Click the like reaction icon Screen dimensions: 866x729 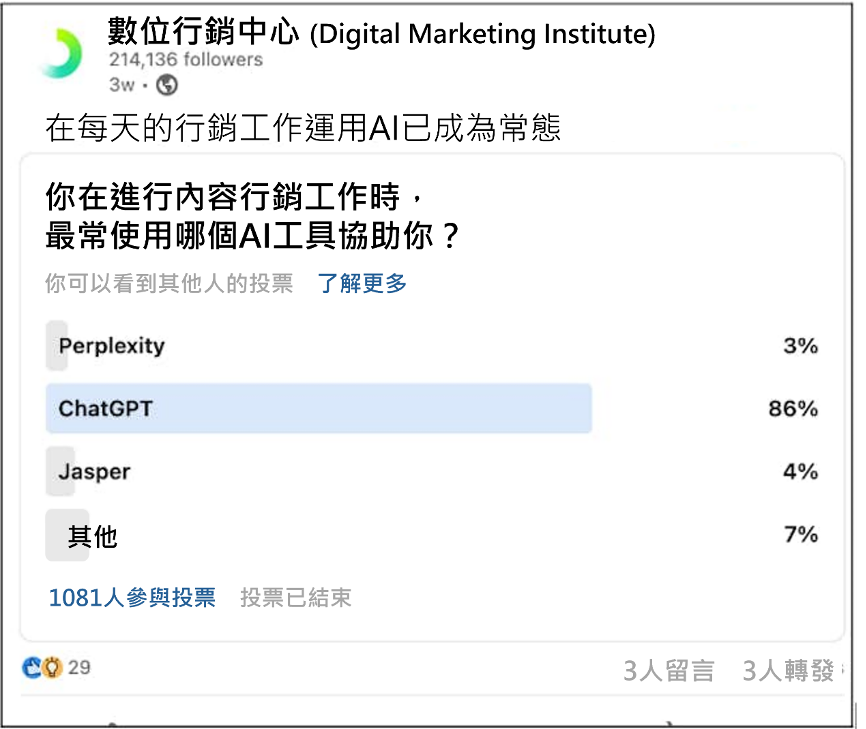[32, 668]
